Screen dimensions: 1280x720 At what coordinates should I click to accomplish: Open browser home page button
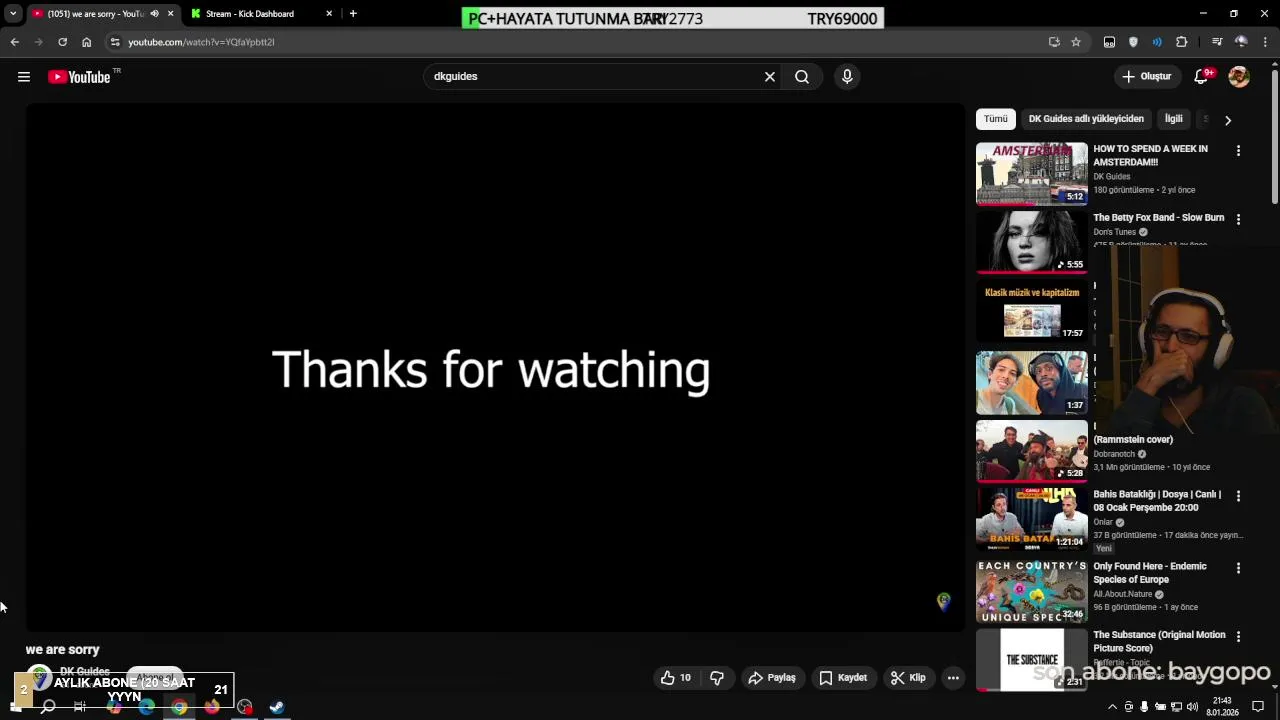[x=87, y=42]
